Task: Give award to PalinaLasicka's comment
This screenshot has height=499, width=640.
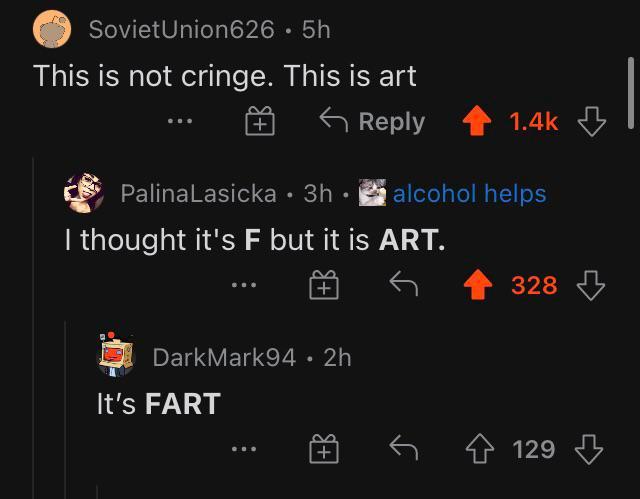Action: [324, 286]
